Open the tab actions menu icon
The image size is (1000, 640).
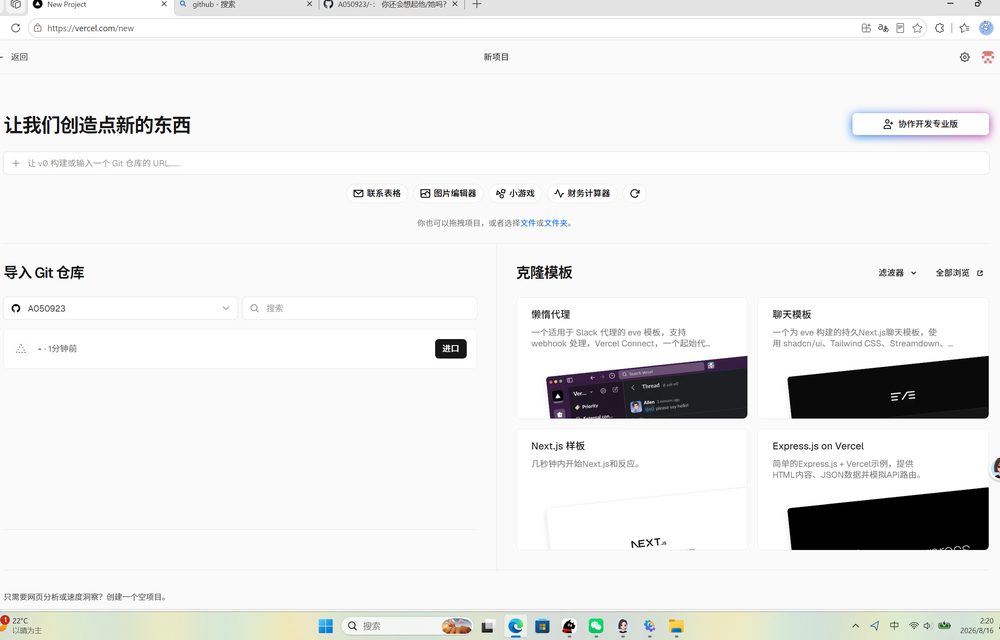[x=15, y=4]
